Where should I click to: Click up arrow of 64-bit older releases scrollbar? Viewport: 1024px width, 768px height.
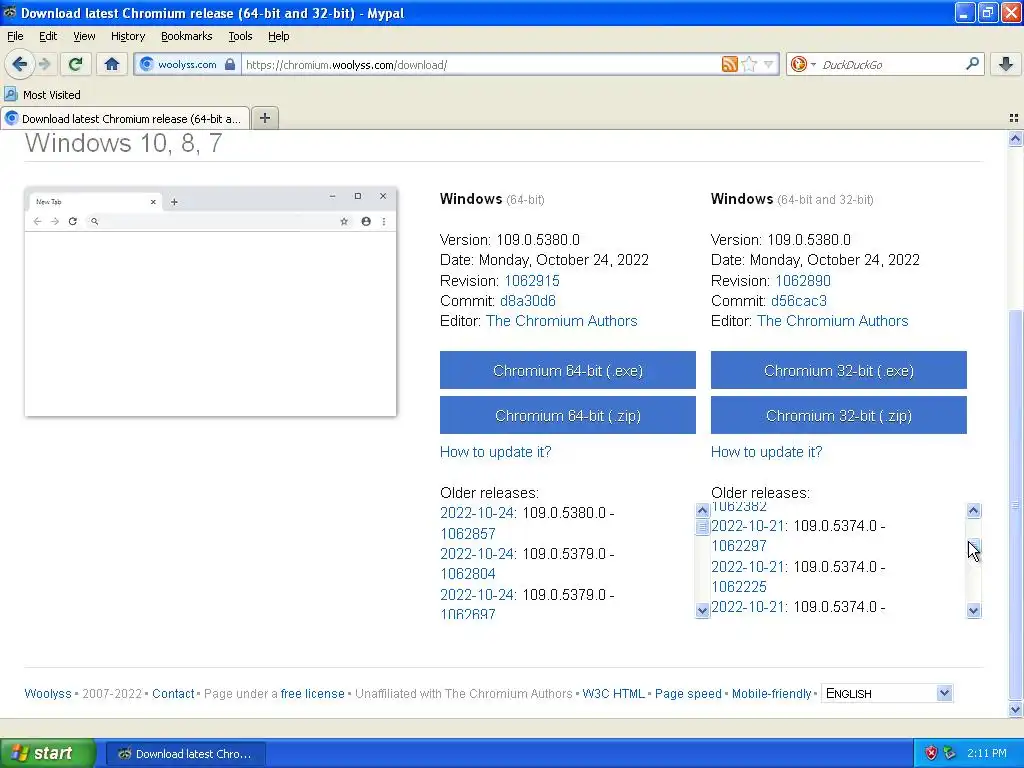pos(703,511)
